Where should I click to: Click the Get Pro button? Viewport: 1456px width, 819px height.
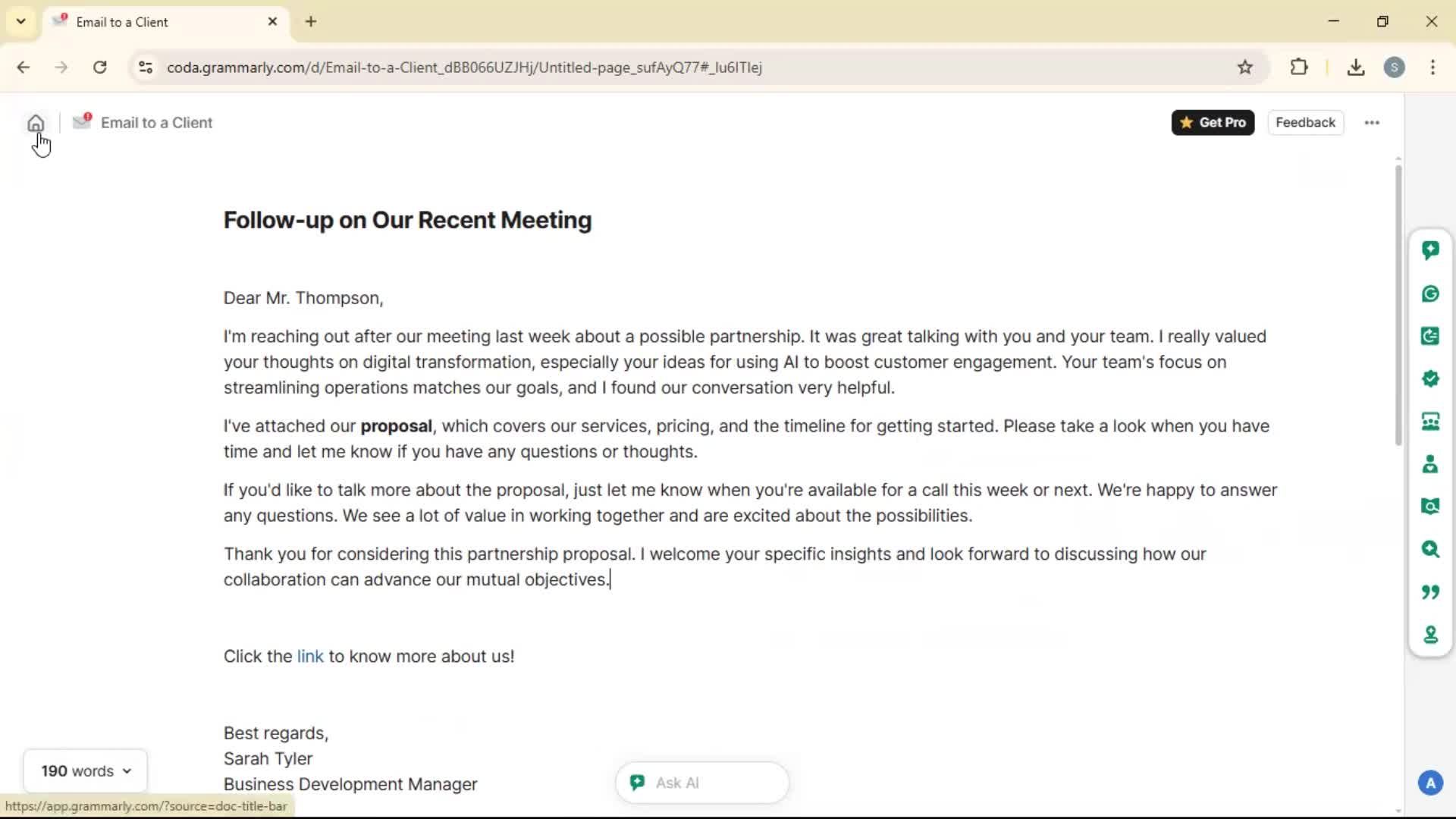1213,123
